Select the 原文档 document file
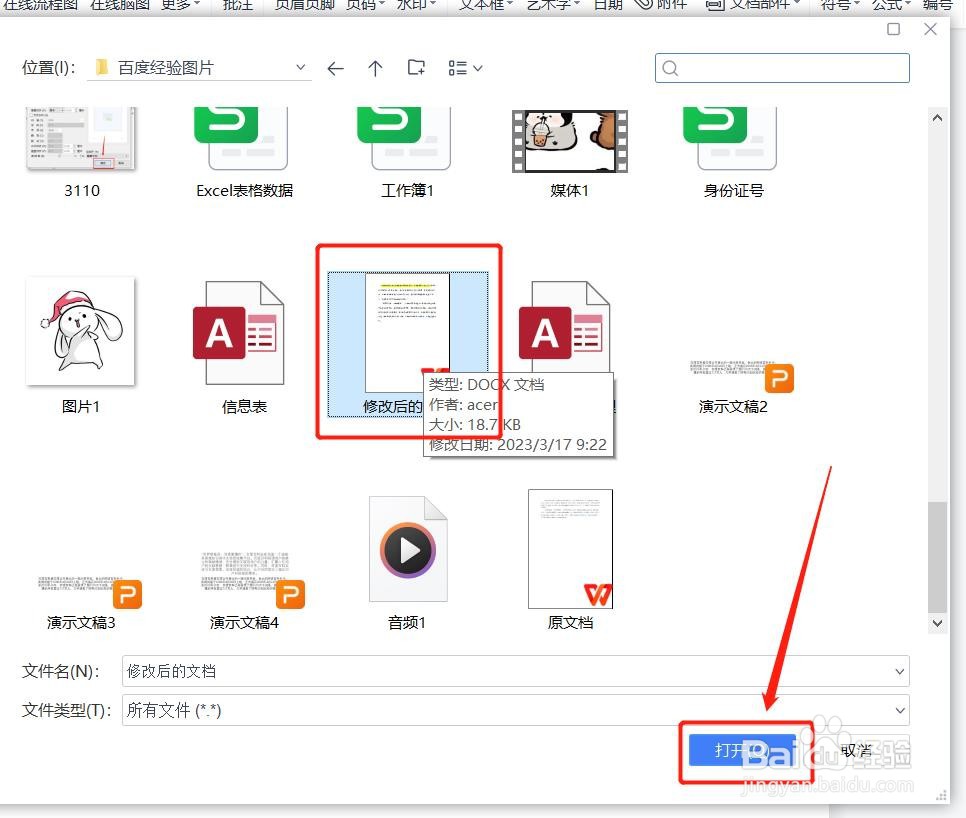 [x=570, y=561]
